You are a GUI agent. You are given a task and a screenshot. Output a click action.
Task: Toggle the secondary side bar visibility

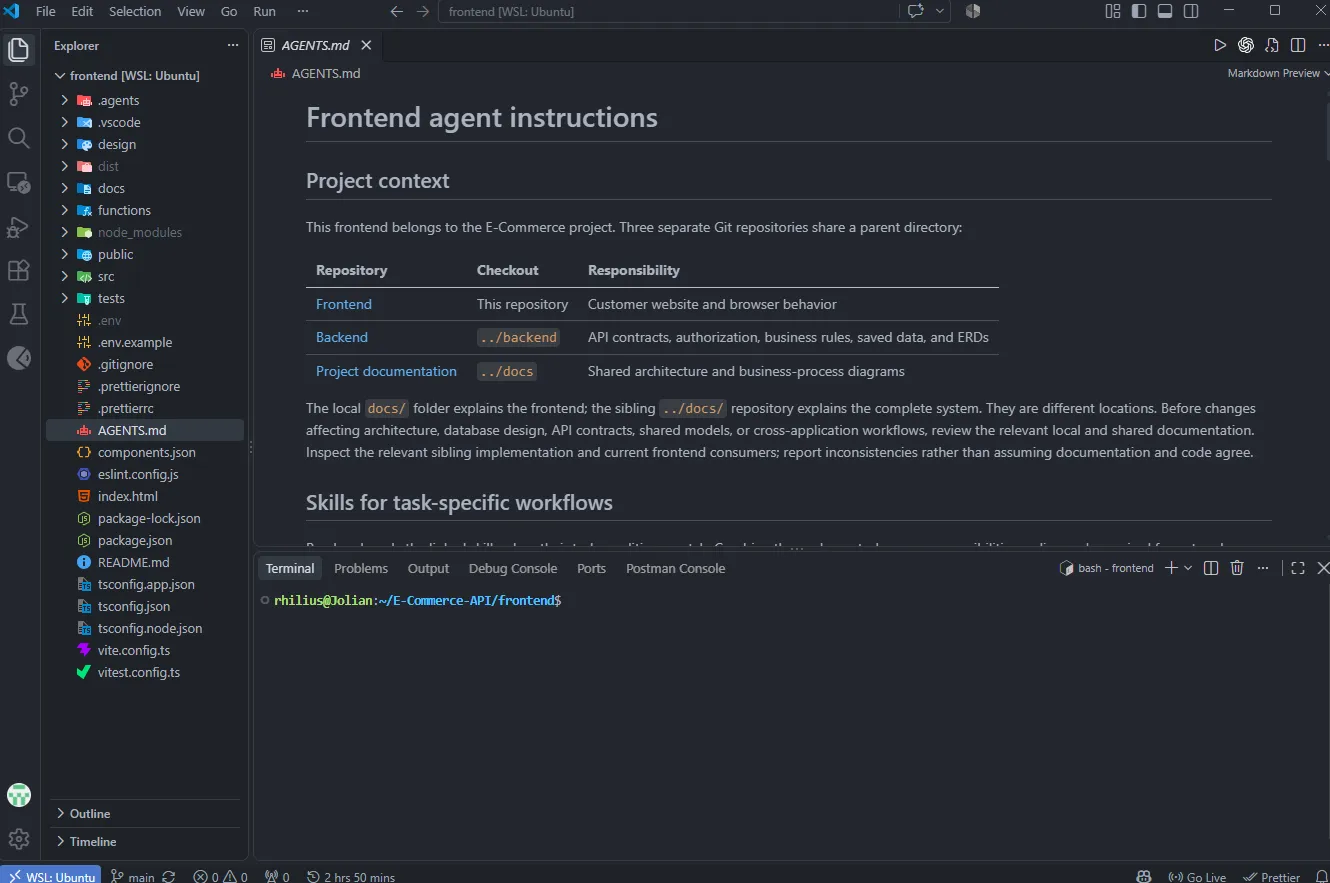point(1191,11)
